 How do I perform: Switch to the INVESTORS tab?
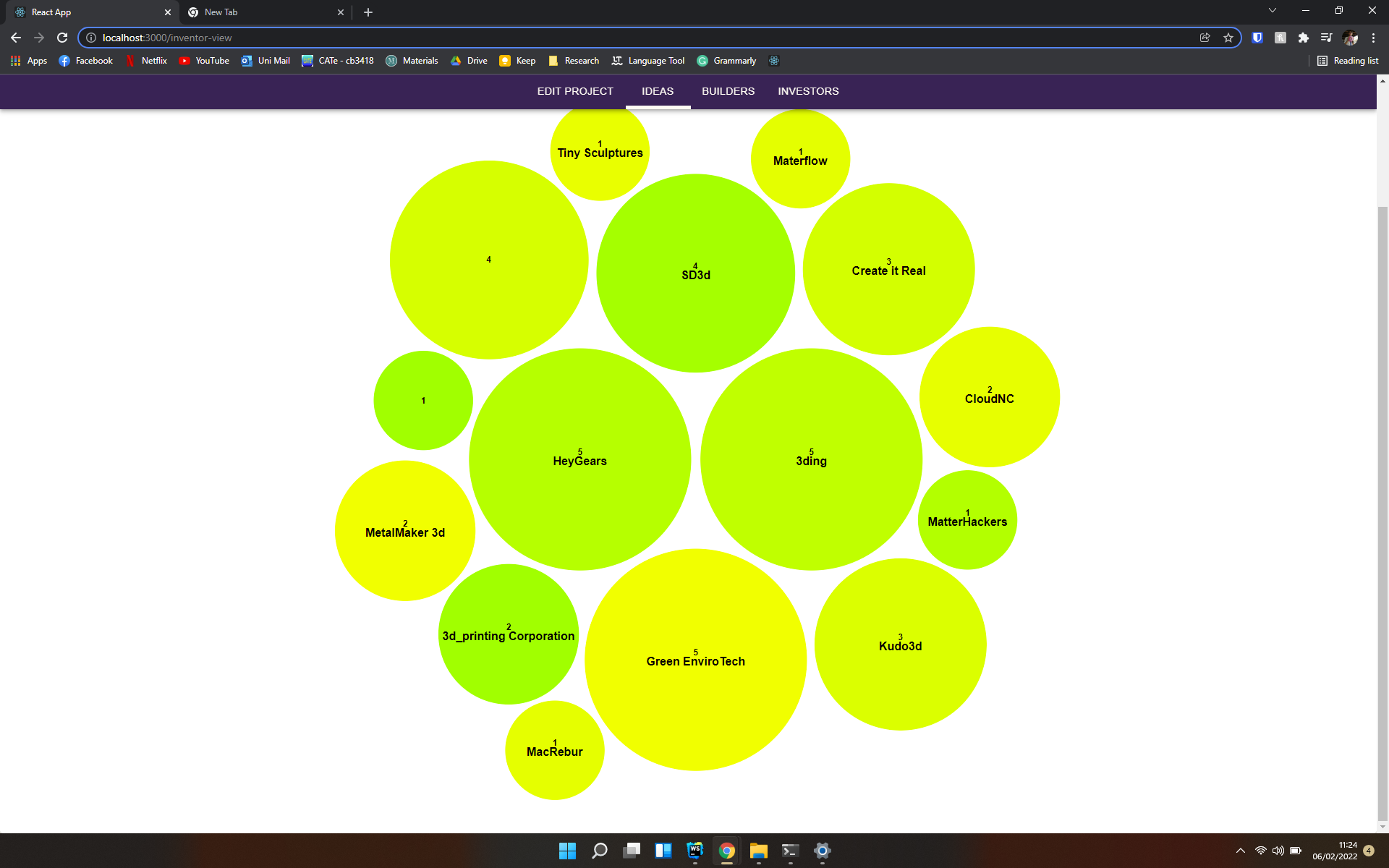pyautogui.click(x=808, y=91)
